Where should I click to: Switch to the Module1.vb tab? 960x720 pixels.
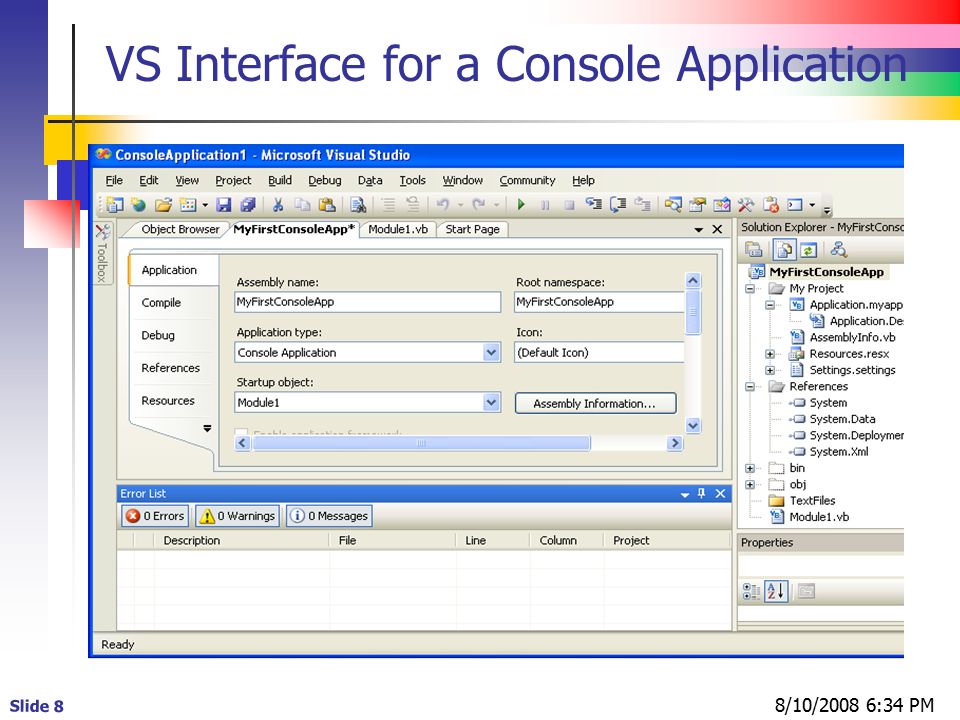(x=398, y=229)
